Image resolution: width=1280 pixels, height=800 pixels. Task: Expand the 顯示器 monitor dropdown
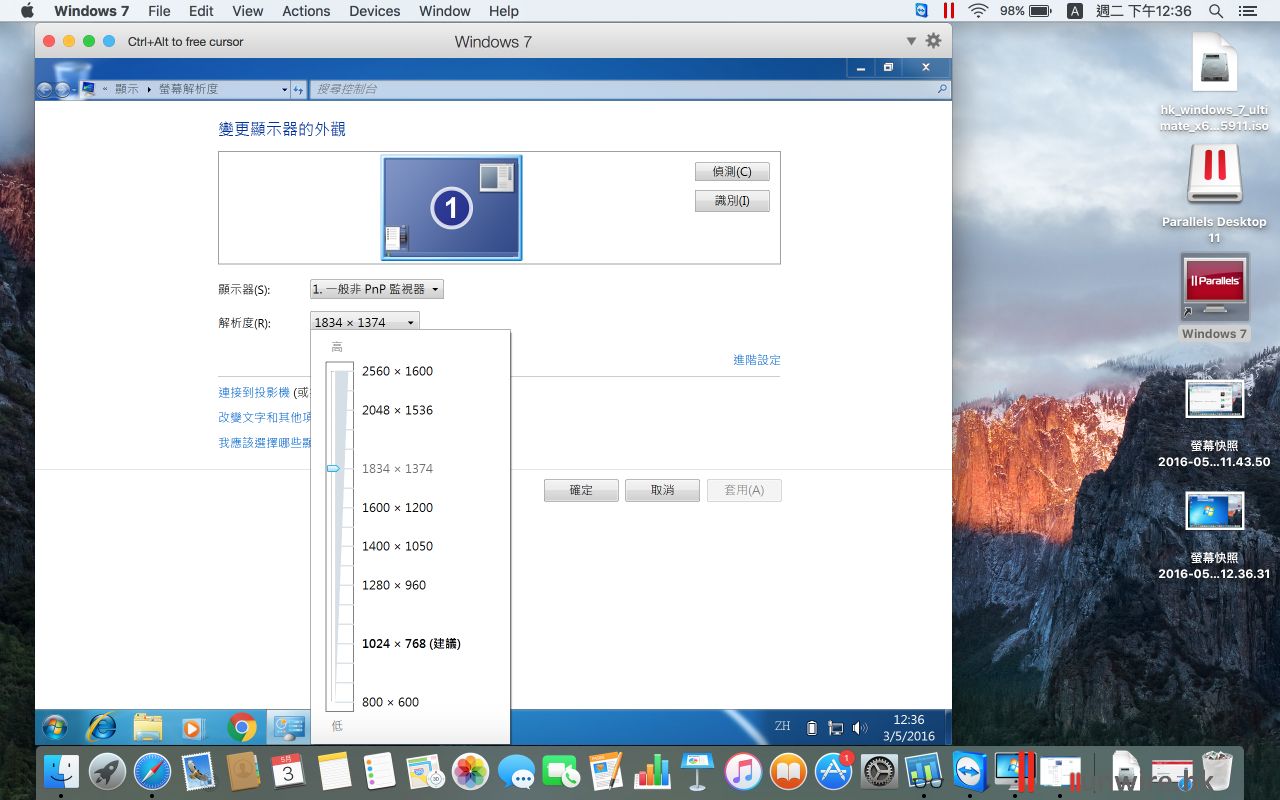point(376,289)
